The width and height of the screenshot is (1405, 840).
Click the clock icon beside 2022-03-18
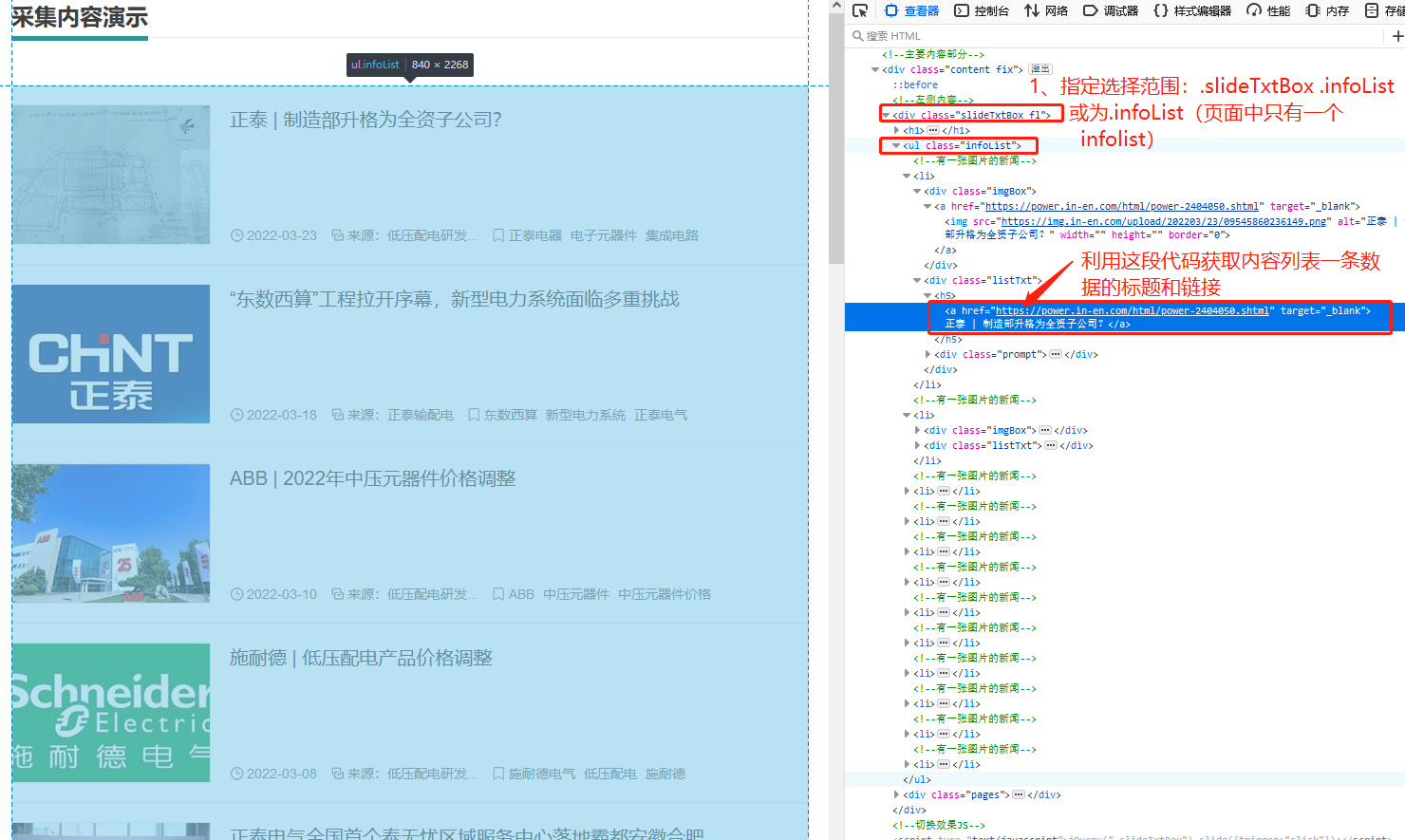[x=236, y=415]
